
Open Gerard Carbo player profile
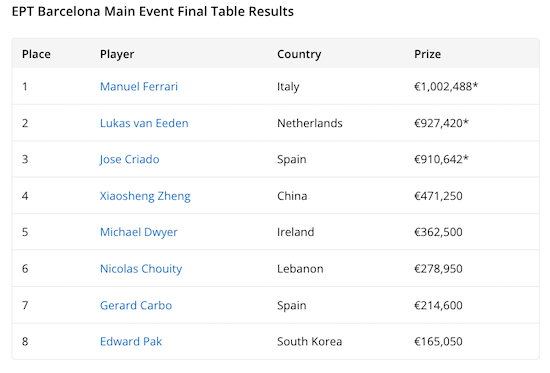coord(136,305)
